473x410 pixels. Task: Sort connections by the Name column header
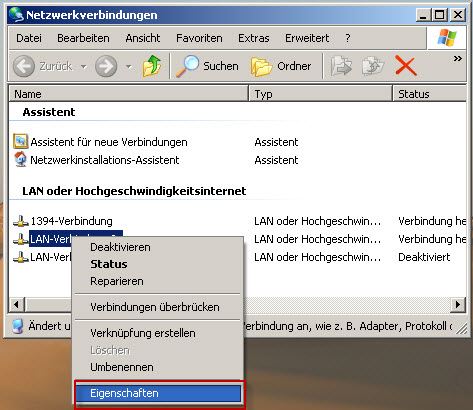coord(128,94)
